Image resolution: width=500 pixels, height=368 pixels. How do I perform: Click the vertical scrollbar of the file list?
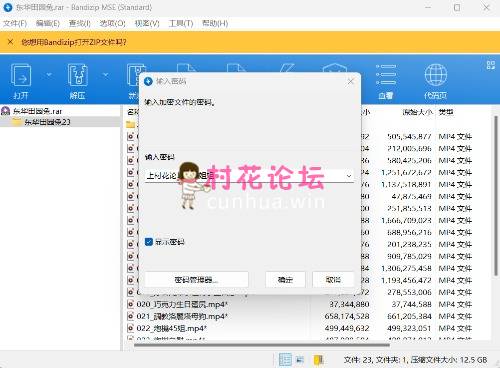(496, 195)
